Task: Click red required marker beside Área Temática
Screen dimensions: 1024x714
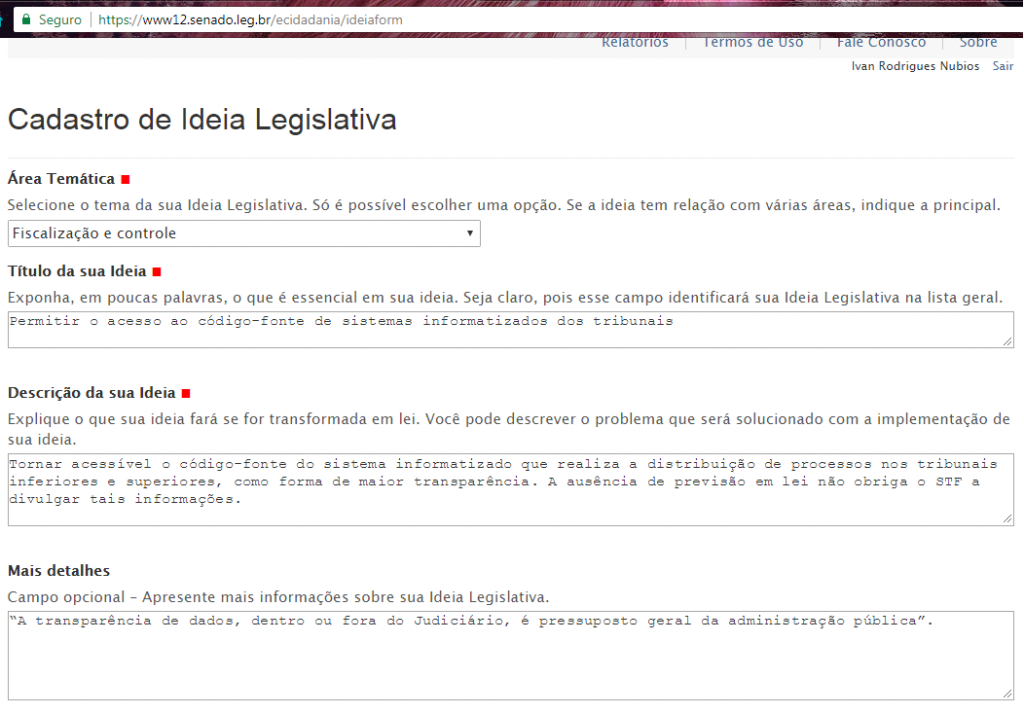Action: [125, 180]
